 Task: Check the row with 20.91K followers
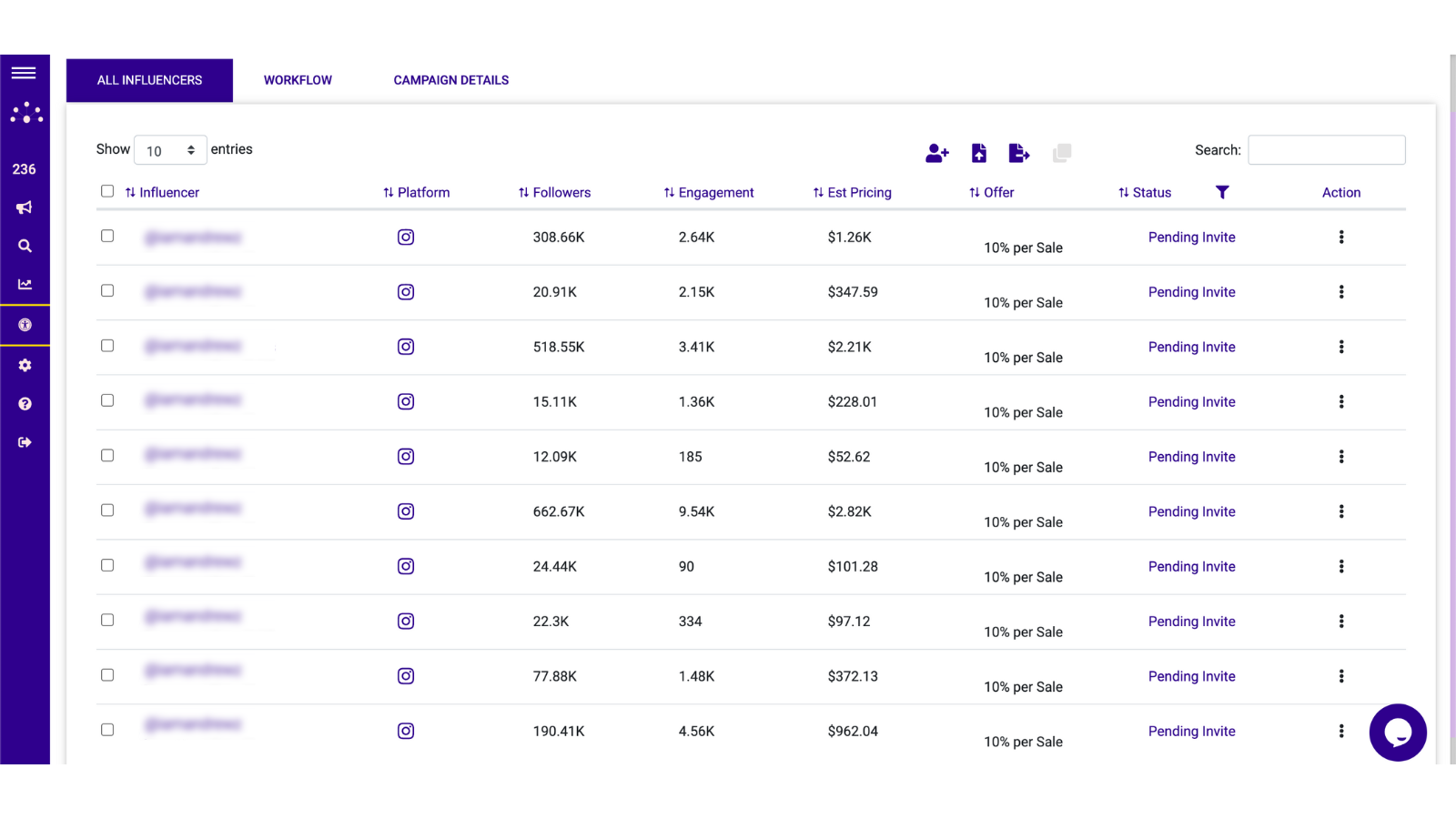point(107,290)
